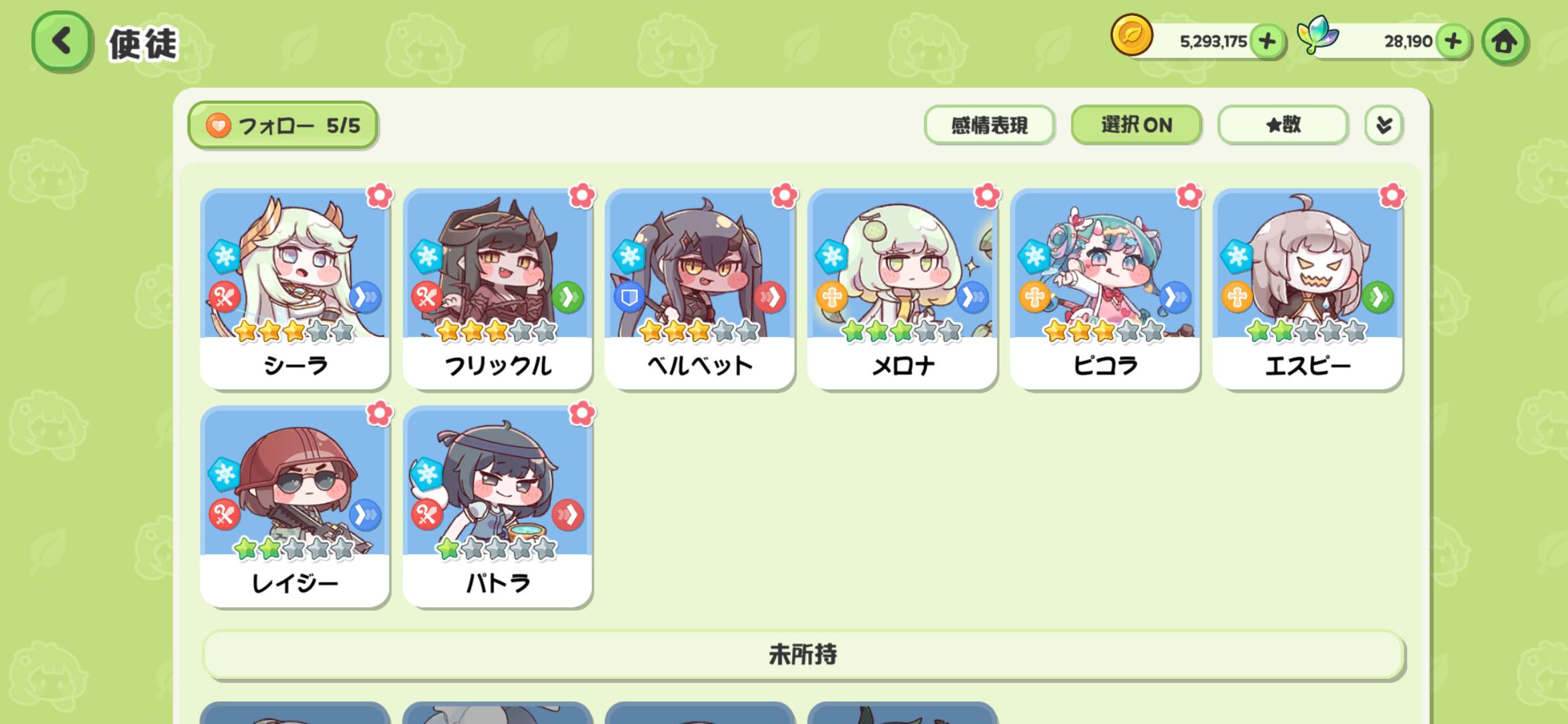Add gold coins with the plus icon

pyautogui.click(x=1266, y=42)
